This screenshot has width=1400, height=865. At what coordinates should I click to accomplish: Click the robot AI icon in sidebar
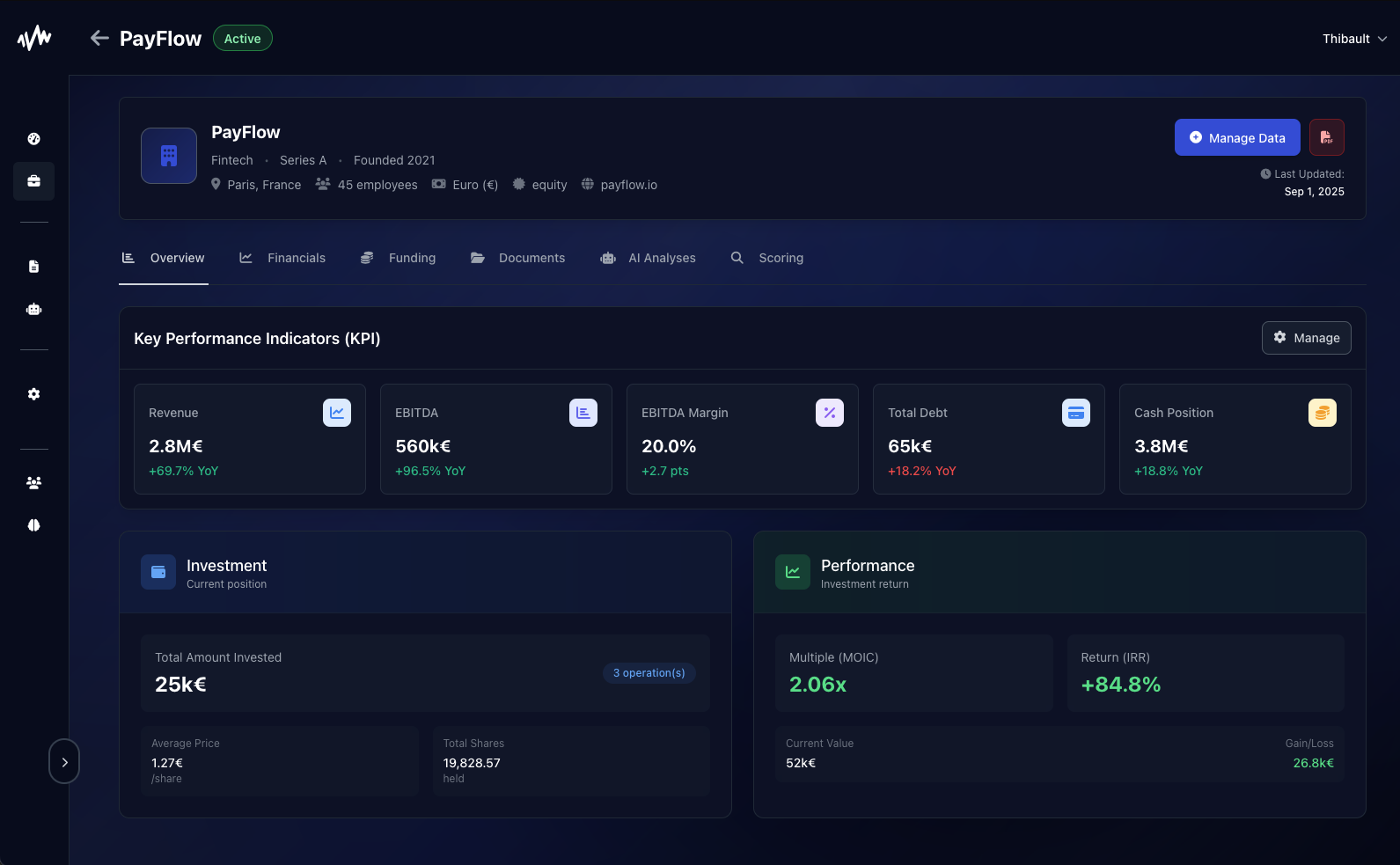click(x=34, y=309)
